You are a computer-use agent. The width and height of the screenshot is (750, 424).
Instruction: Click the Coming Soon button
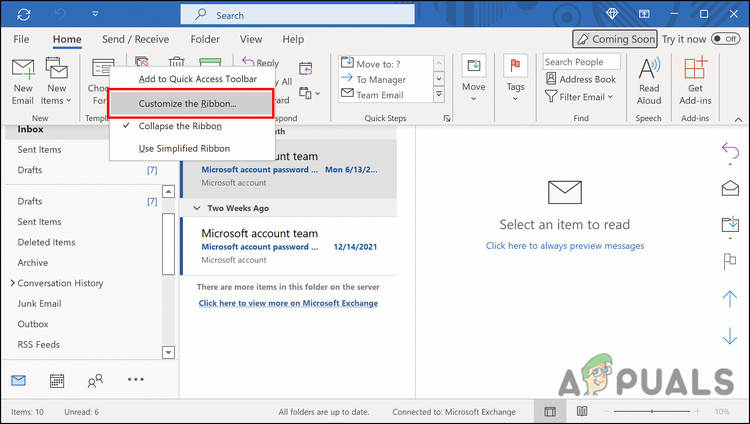615,39
